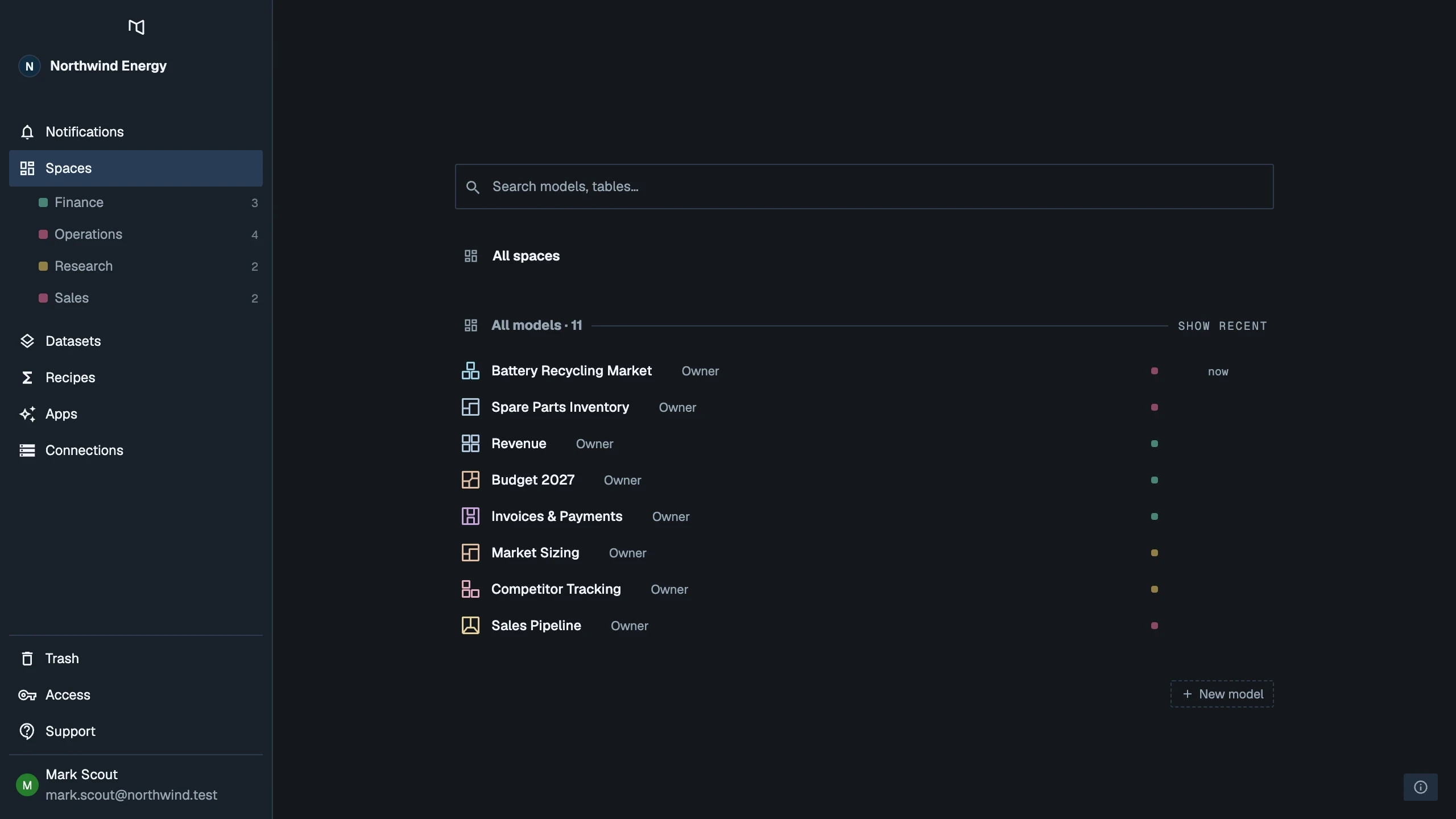Click the Spare Parts Inventory model icon

pos(470,407)
